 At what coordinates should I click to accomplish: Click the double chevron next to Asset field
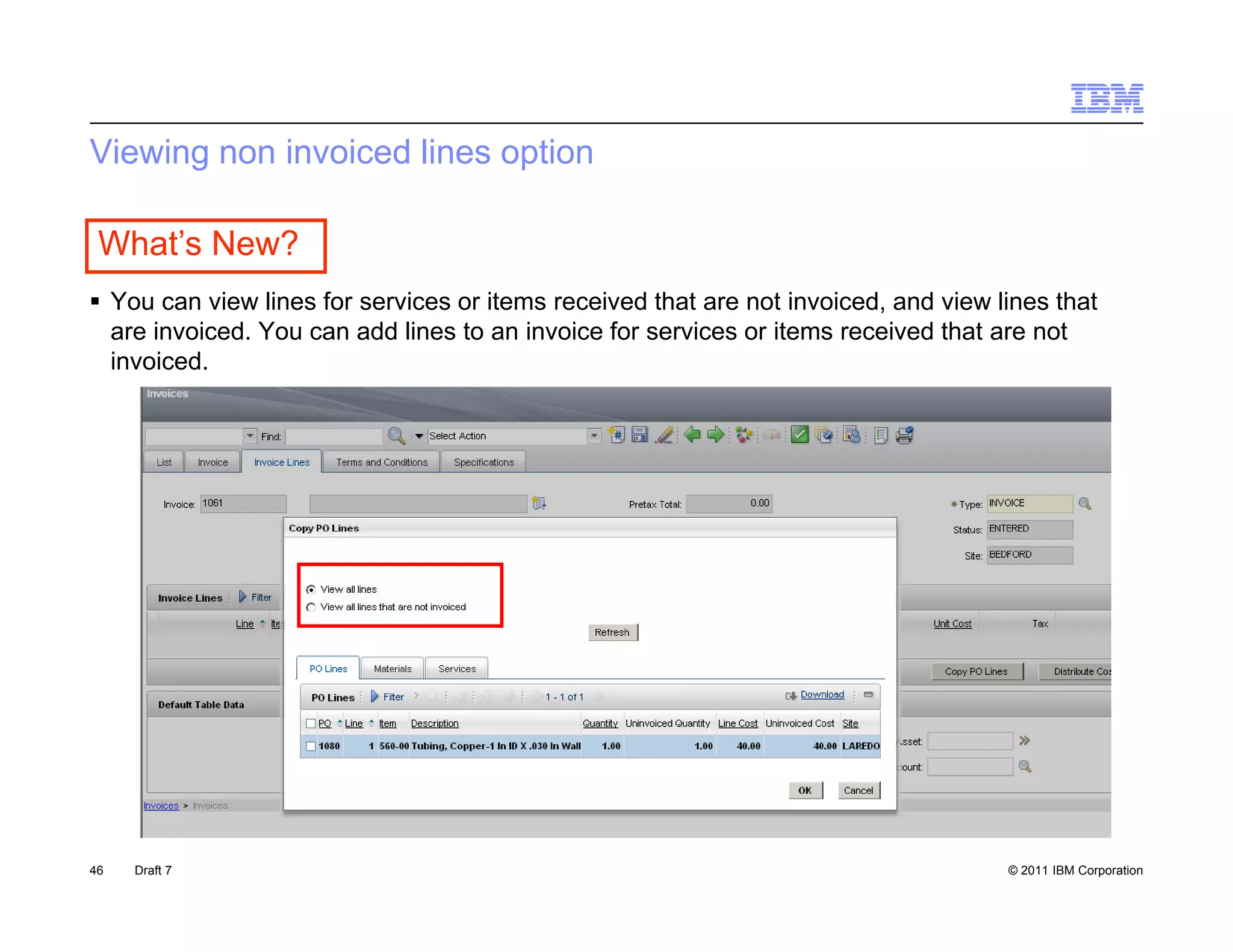click(1025, 740)
